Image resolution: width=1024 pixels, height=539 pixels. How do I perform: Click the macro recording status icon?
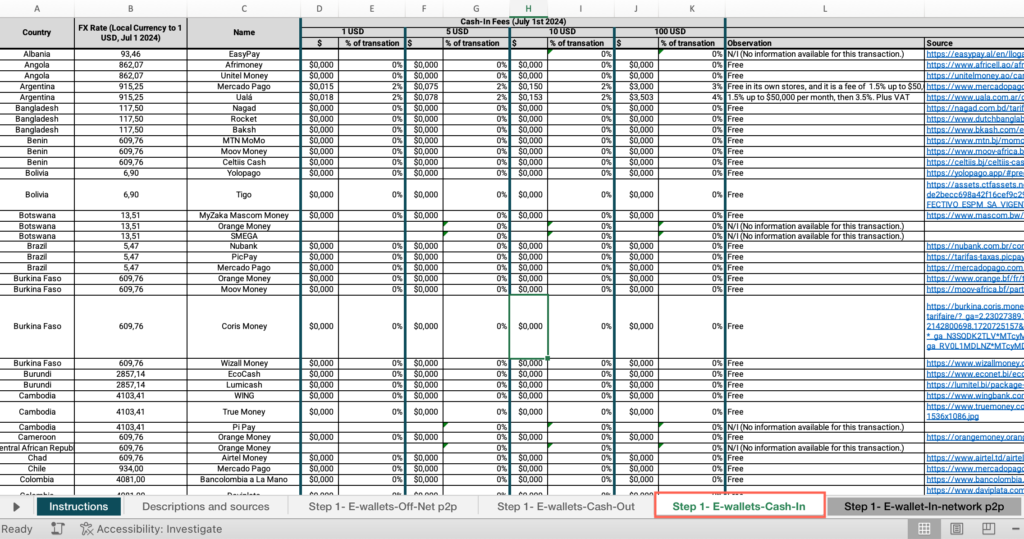click(57, 529)
